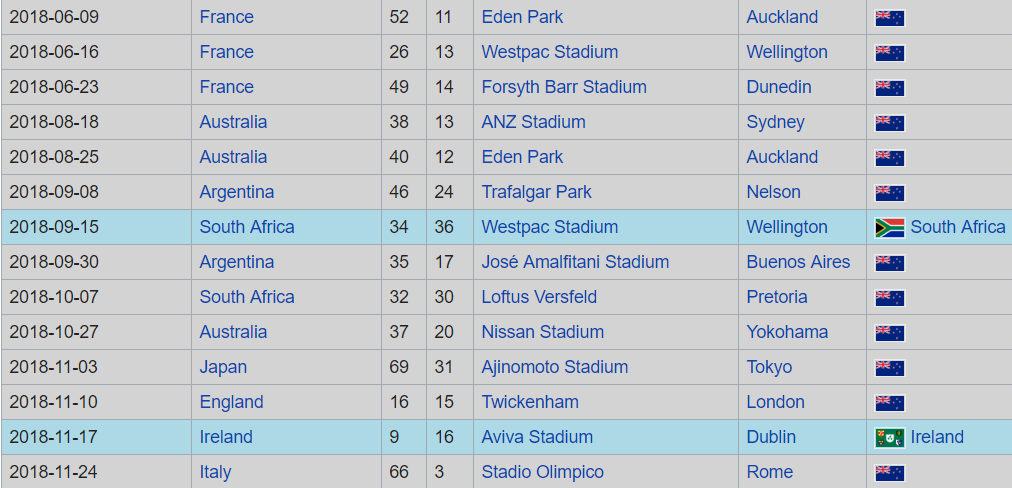Click New Zealand flag in Twickenham row

(x=889, y=402)
